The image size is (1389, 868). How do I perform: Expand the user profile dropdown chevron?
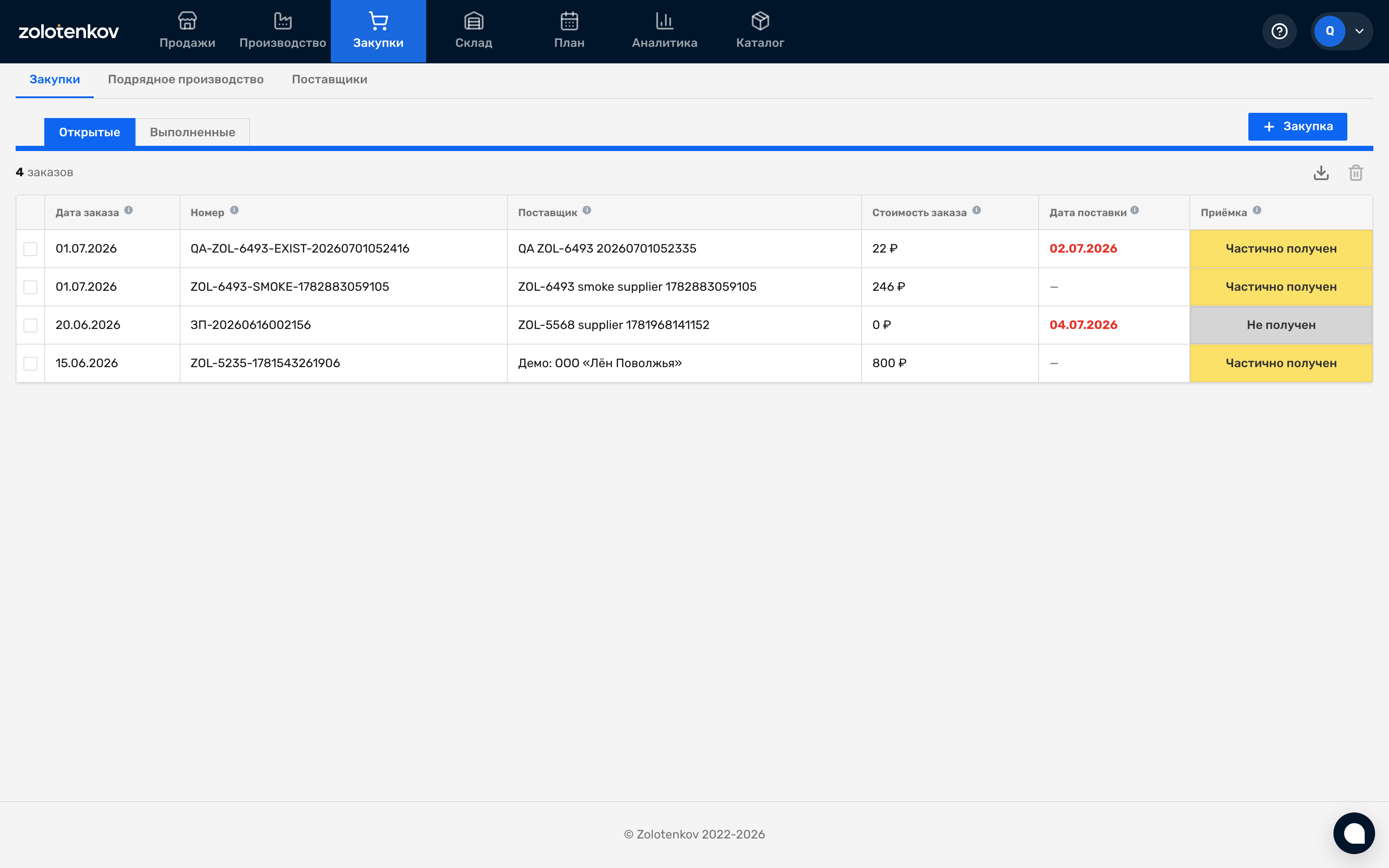point(1359,31)
